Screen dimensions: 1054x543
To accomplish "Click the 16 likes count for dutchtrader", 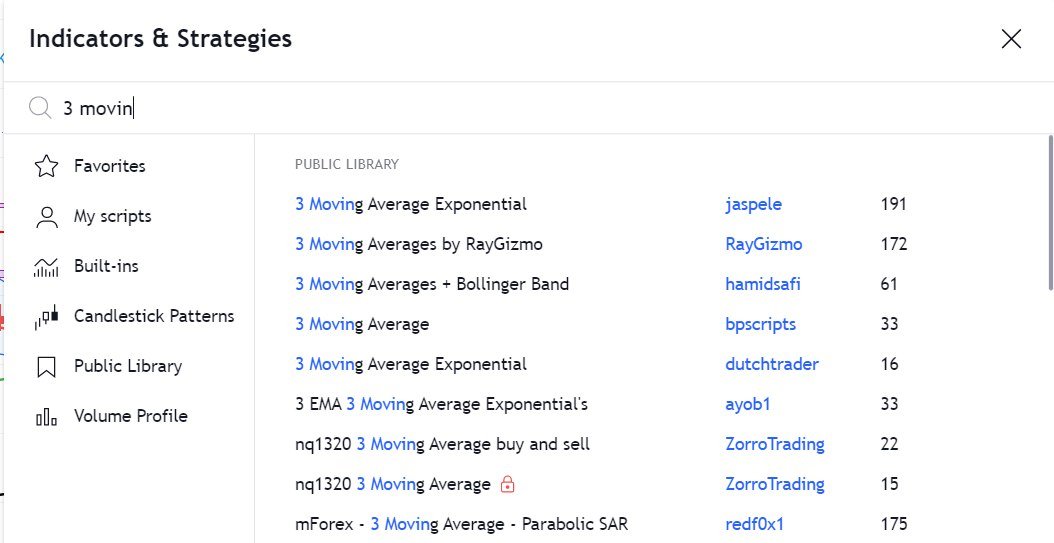I will [x=889, y=364].
